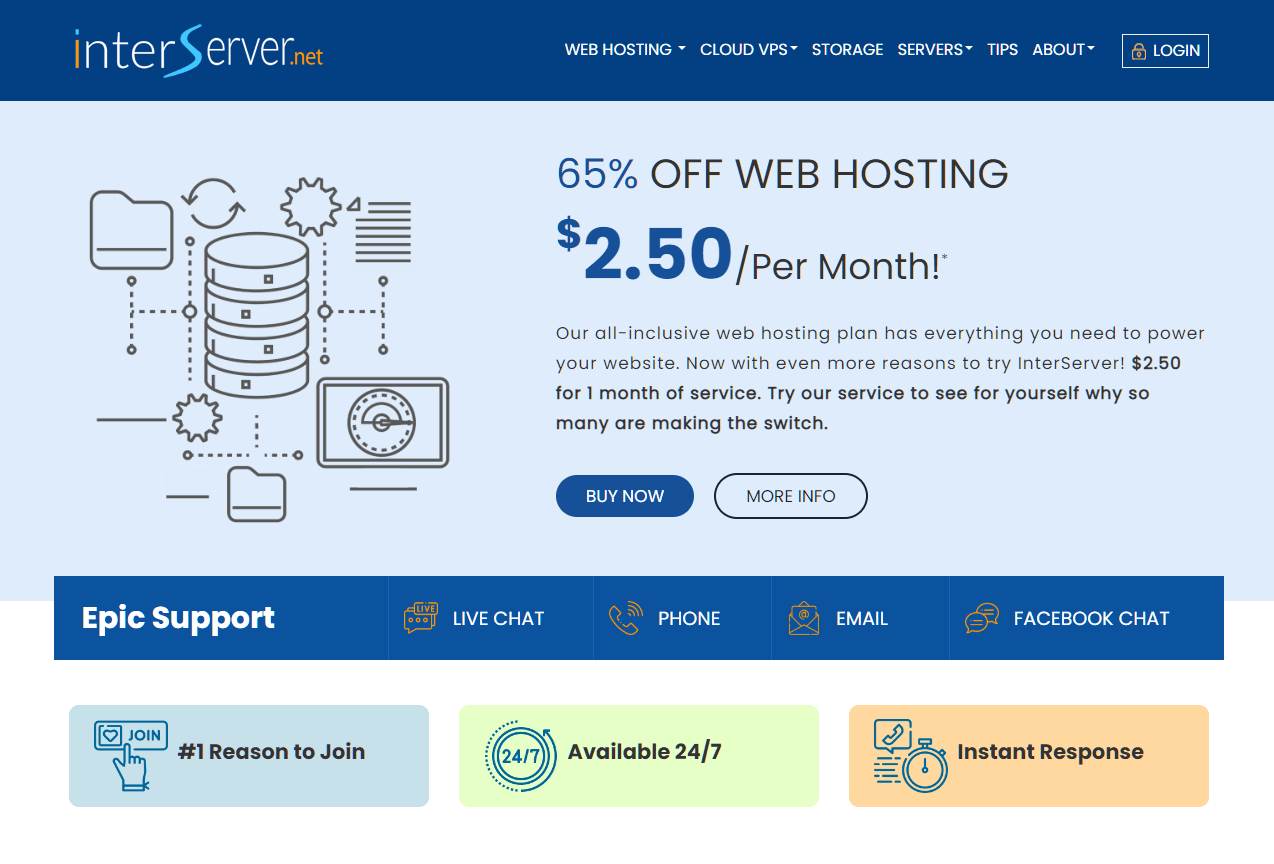Click the 24/7 clock icon
Screen dimensions: 1274x864
click(518, 756)
